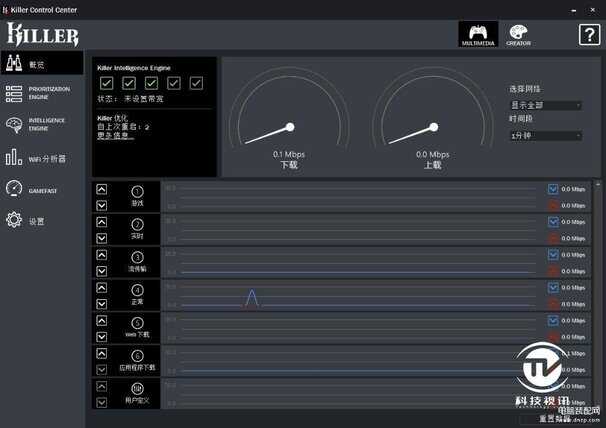This screenshot has height=428, width=606.
Task: Open the more information link under Killer optimization
Action: pyautogui.click(x=116, y=136)
